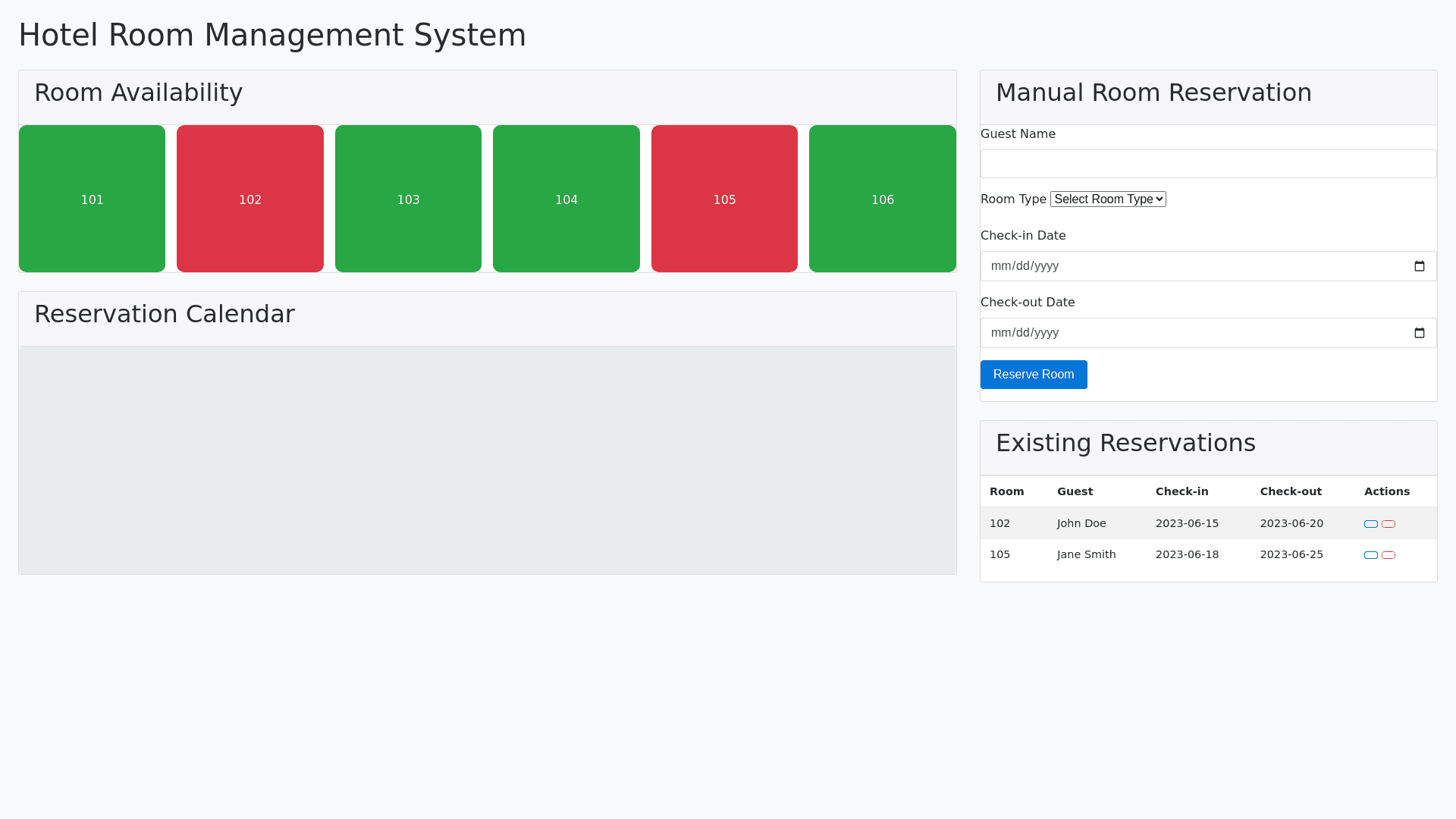Click the Reserve Room button
1456x819 pixels.
pos(1034,375)
